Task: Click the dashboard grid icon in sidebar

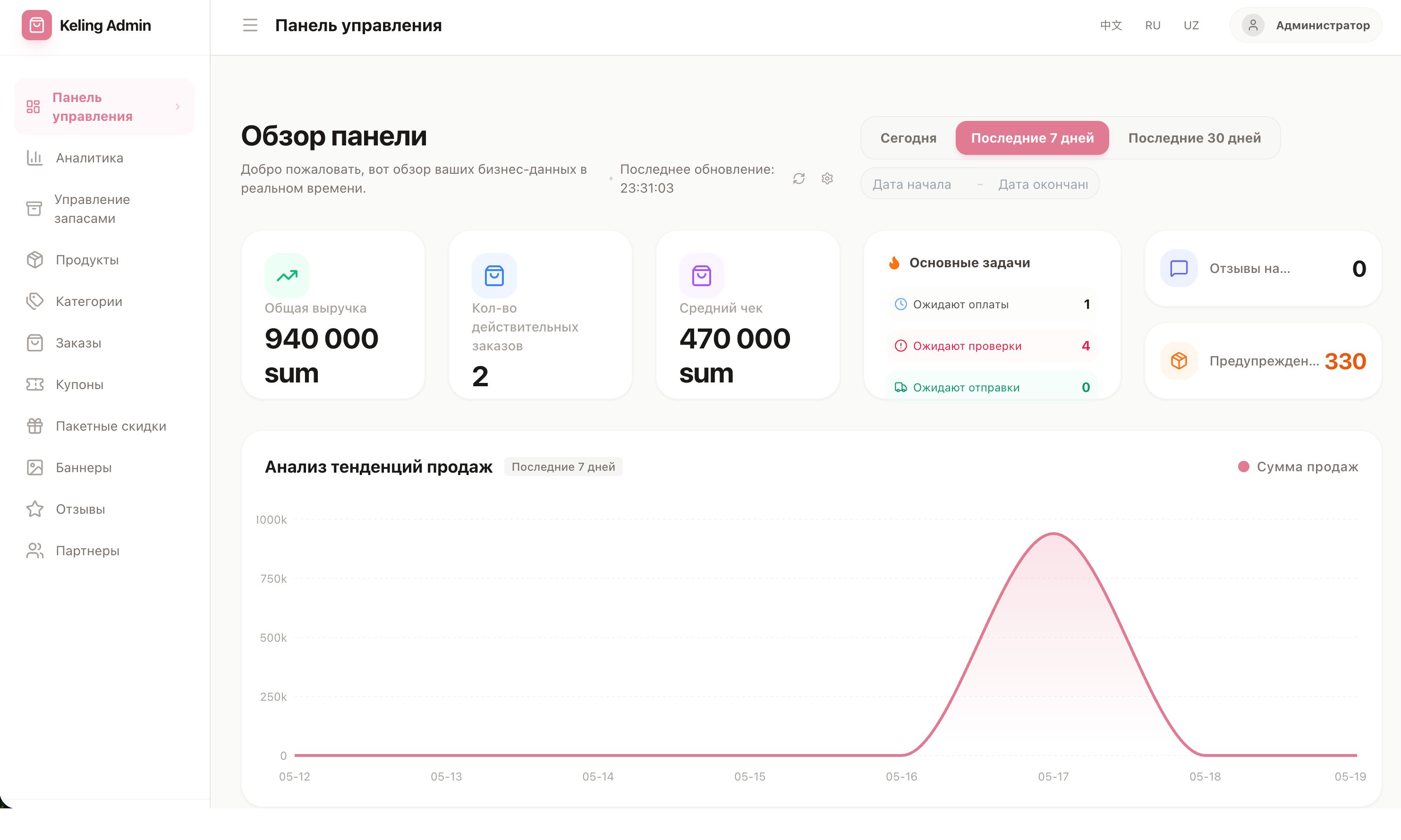Action: (33, 106)
